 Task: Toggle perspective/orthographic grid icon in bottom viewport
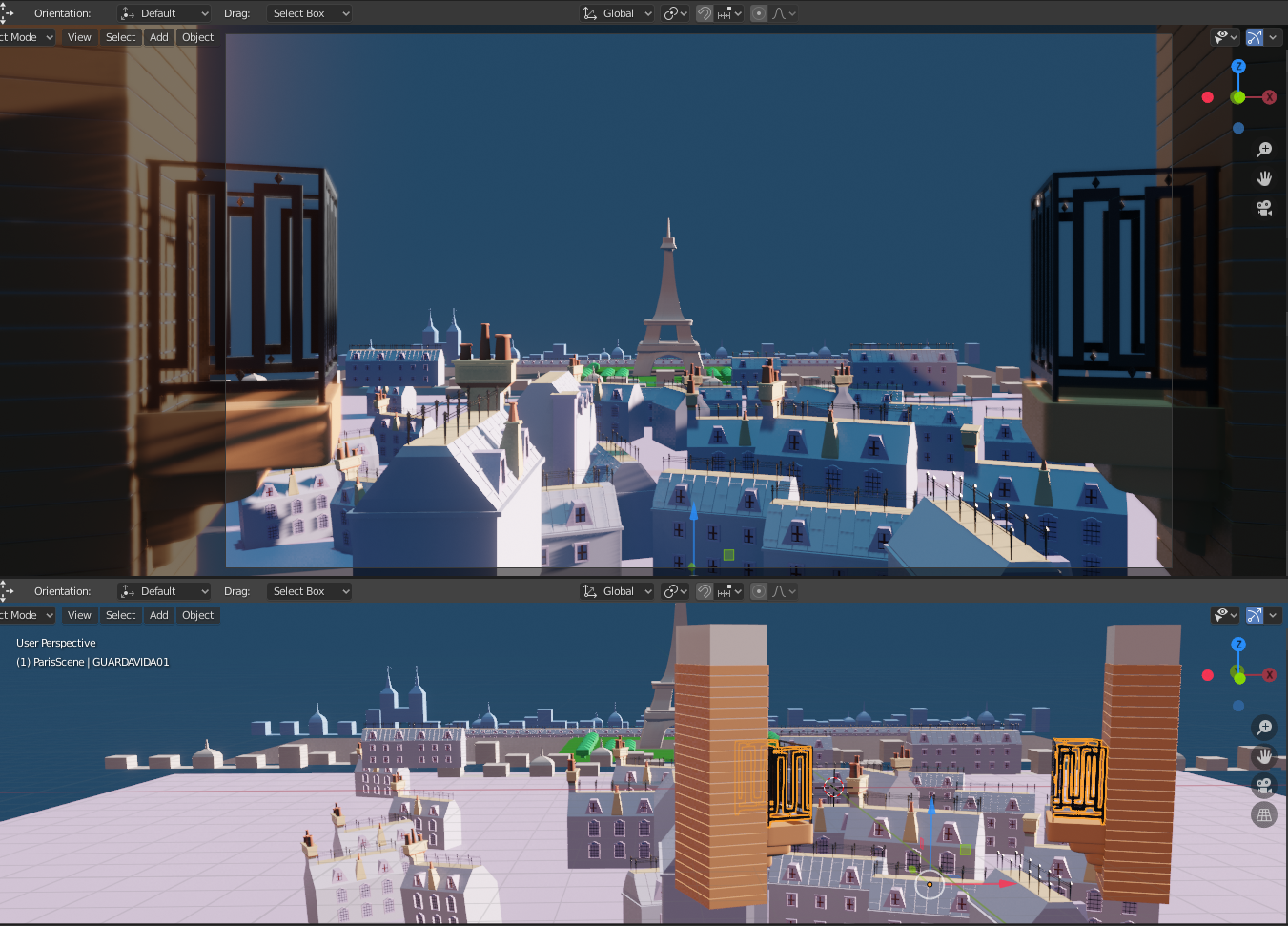pos(1264,814)
